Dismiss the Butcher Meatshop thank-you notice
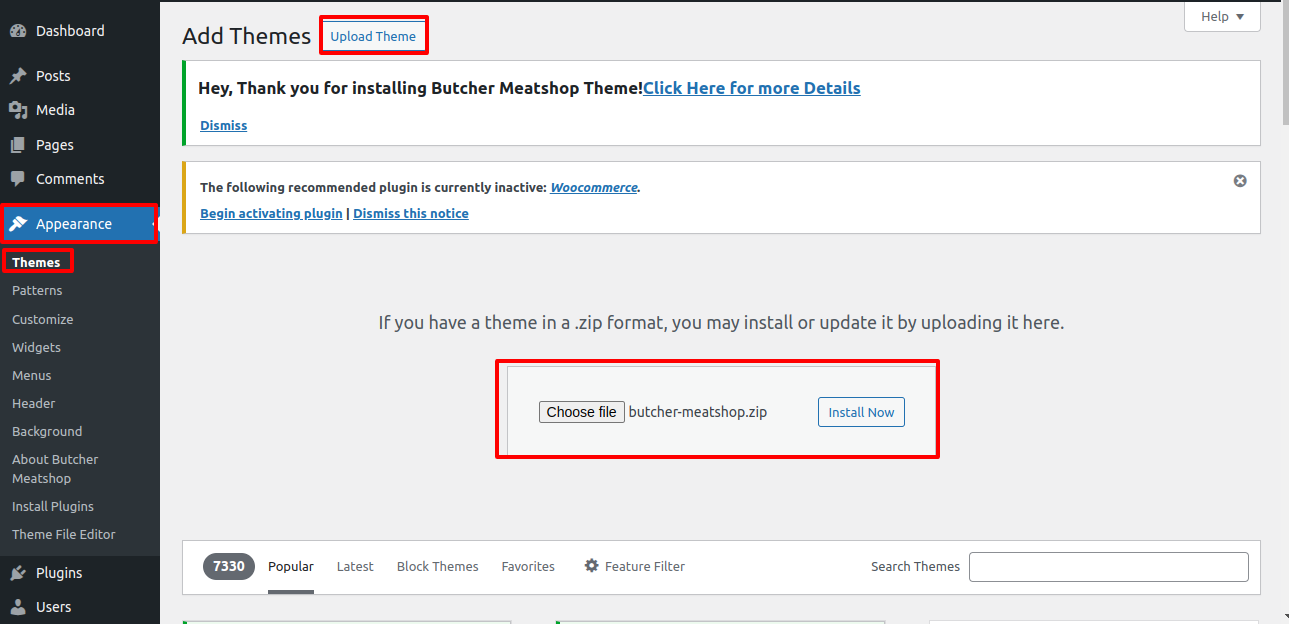1289x624 pixels. pos(224,125)
